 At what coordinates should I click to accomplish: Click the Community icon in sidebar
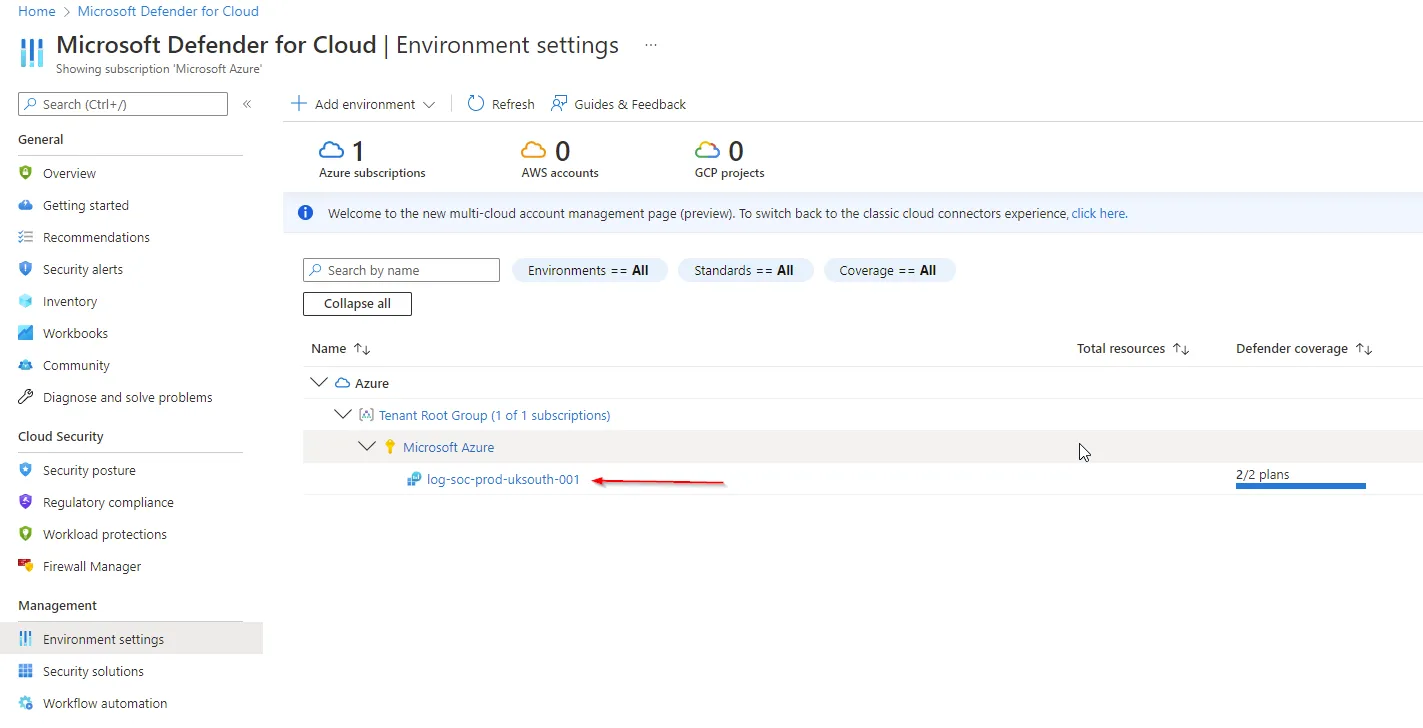coord(26,365)
